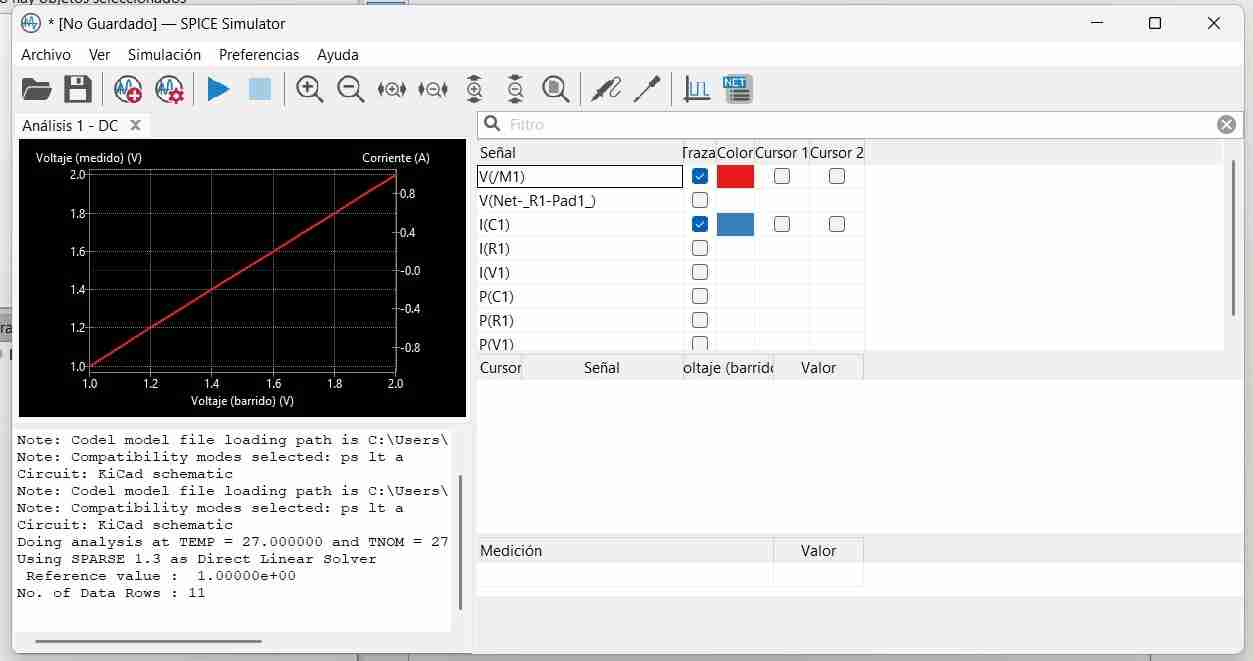Zoom in vertically on the plot
Image resolution: width=1253 pixels, height=661 pixels.
pyautogui.click(x=474, y=89)
